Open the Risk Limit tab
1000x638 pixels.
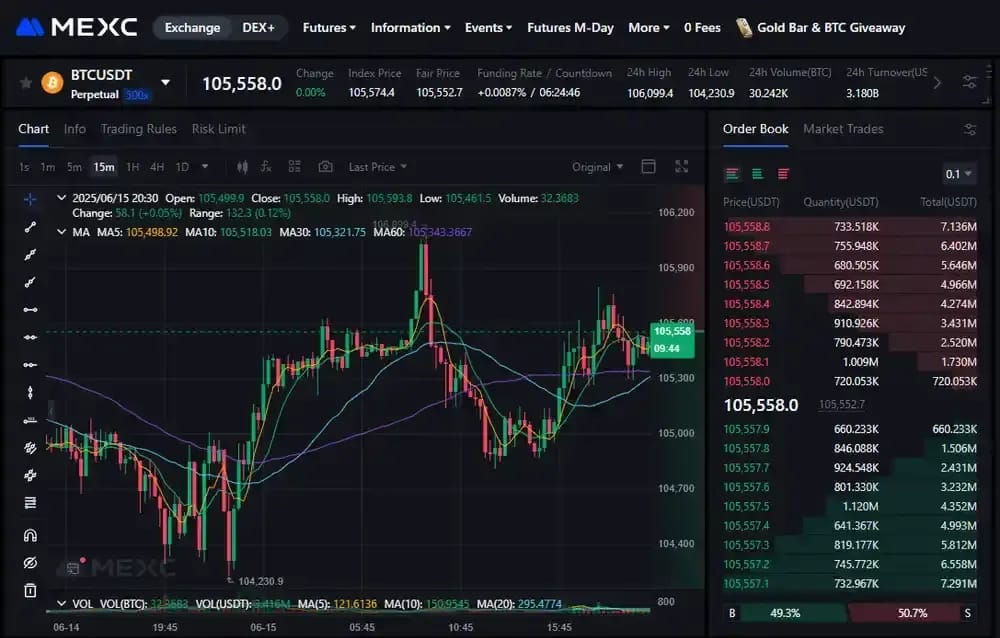219,129
